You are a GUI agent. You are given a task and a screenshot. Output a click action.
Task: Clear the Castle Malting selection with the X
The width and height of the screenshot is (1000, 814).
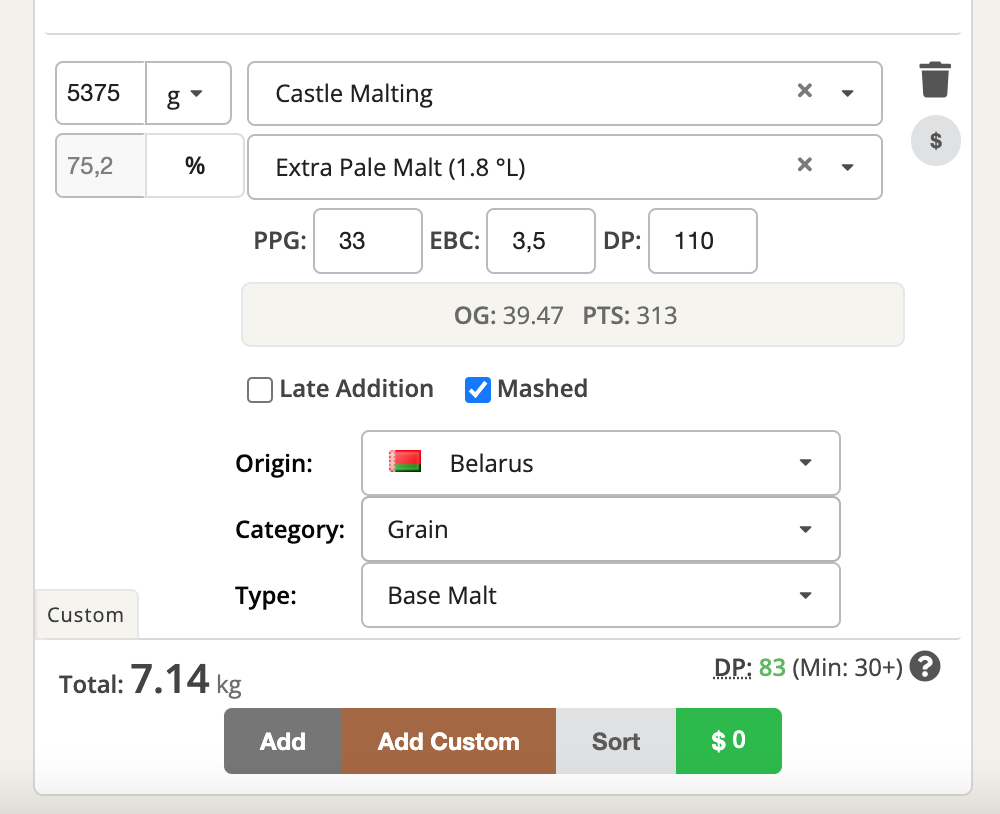coord(804,92)
